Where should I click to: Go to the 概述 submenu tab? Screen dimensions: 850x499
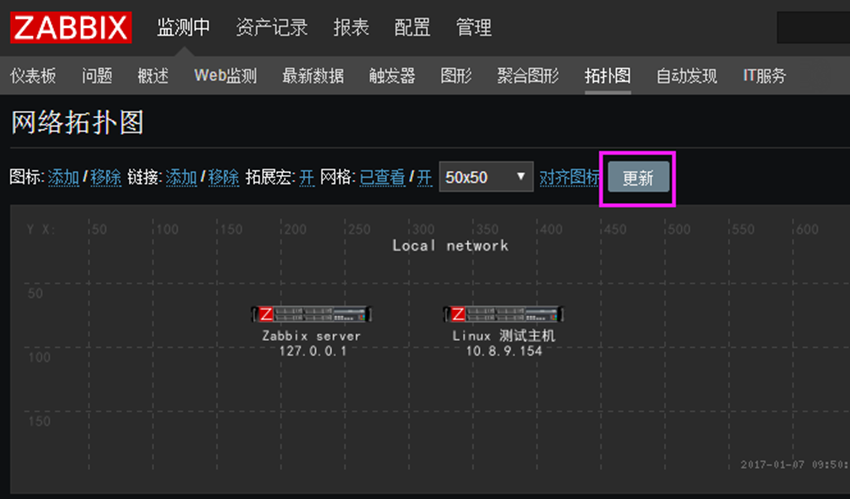pos(153,75)
